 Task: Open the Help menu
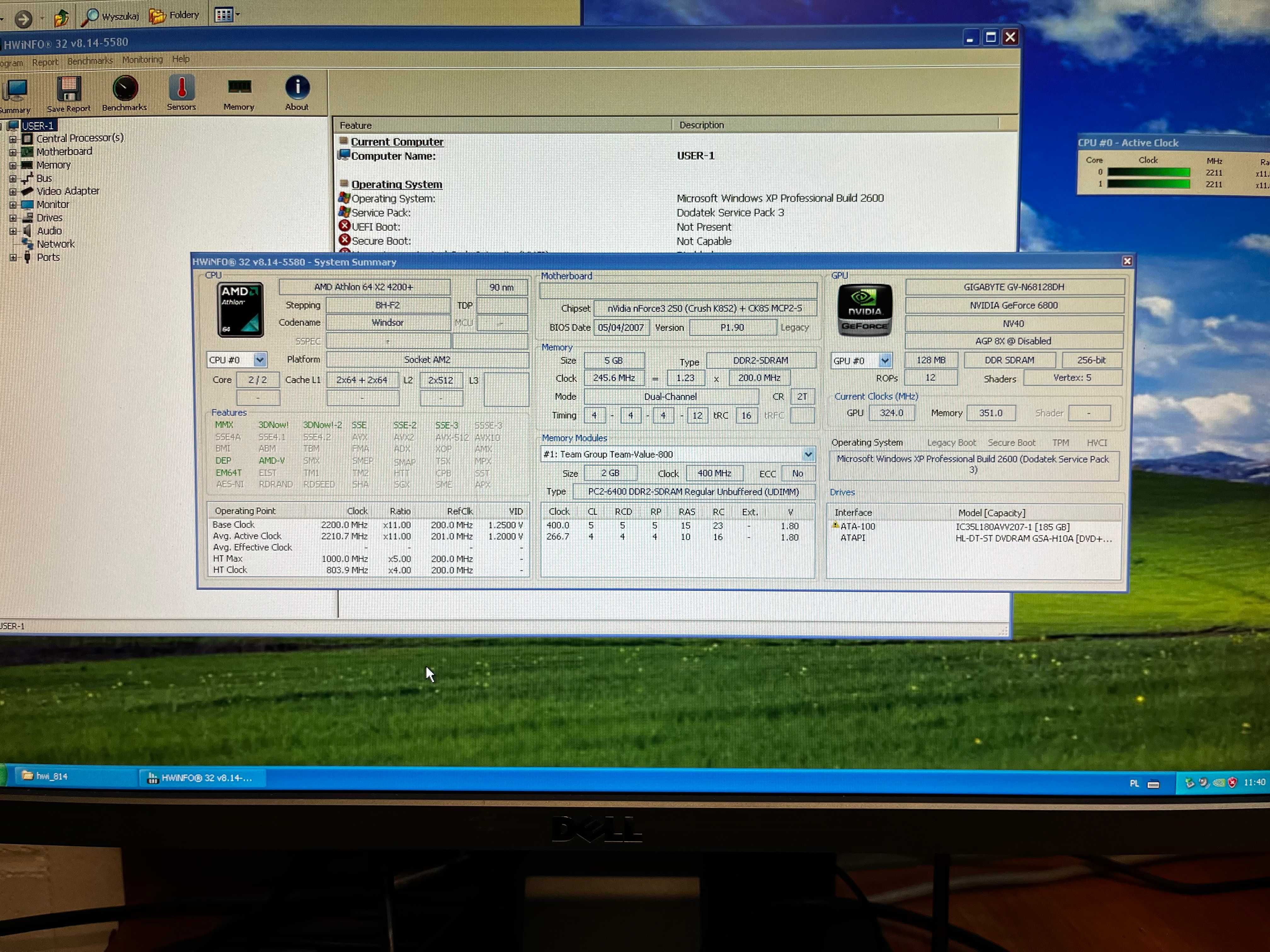(x=181, y=59)
